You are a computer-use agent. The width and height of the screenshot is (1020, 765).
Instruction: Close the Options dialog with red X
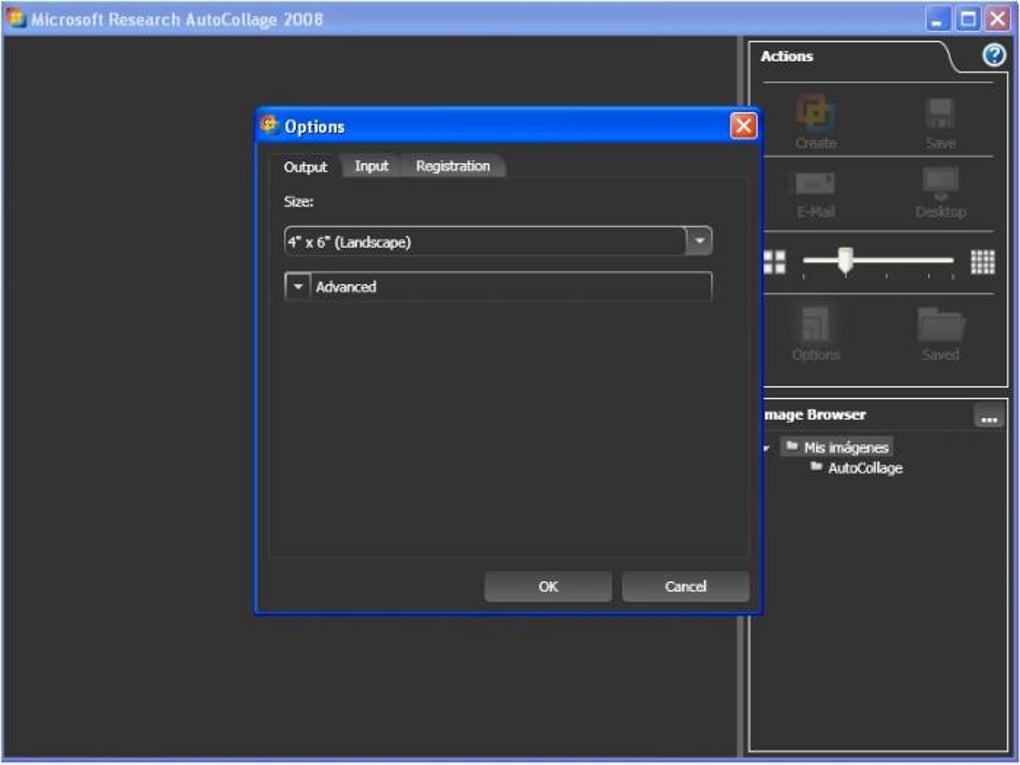744,126
